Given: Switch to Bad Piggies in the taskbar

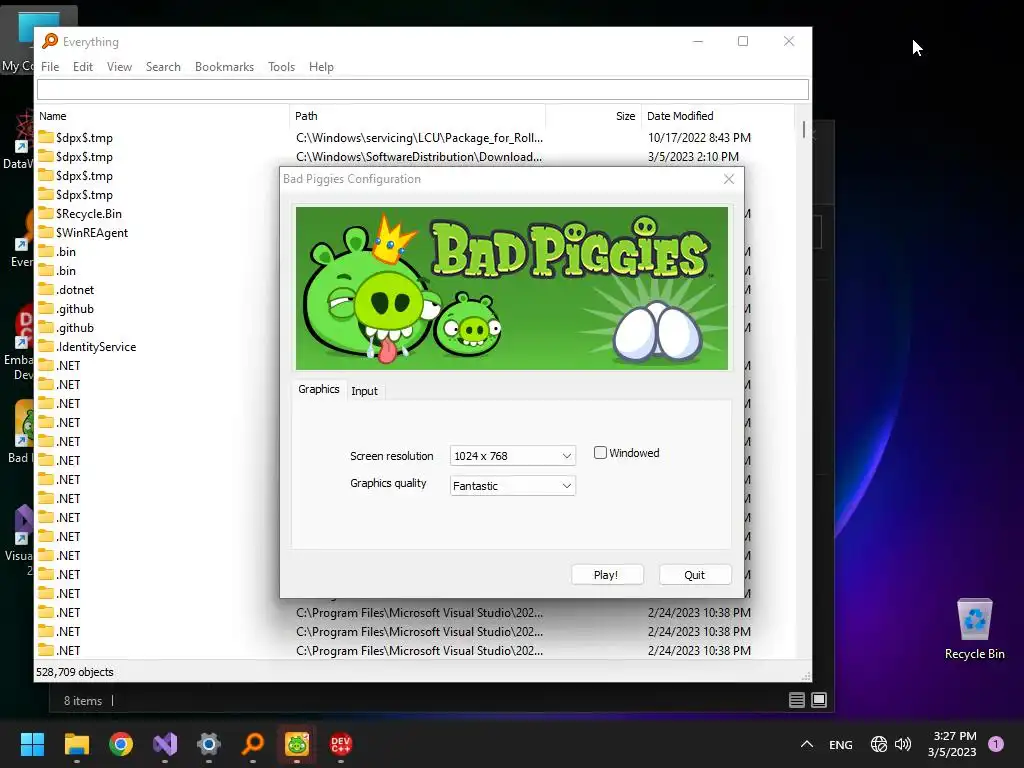Looking at the screenshot, I should coord(297,744).
